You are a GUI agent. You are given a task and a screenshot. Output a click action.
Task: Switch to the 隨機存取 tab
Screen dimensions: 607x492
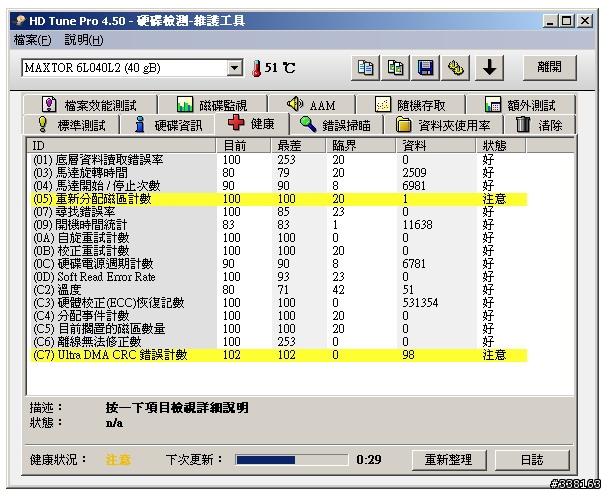pyautogui.click(x=410, y=105)
